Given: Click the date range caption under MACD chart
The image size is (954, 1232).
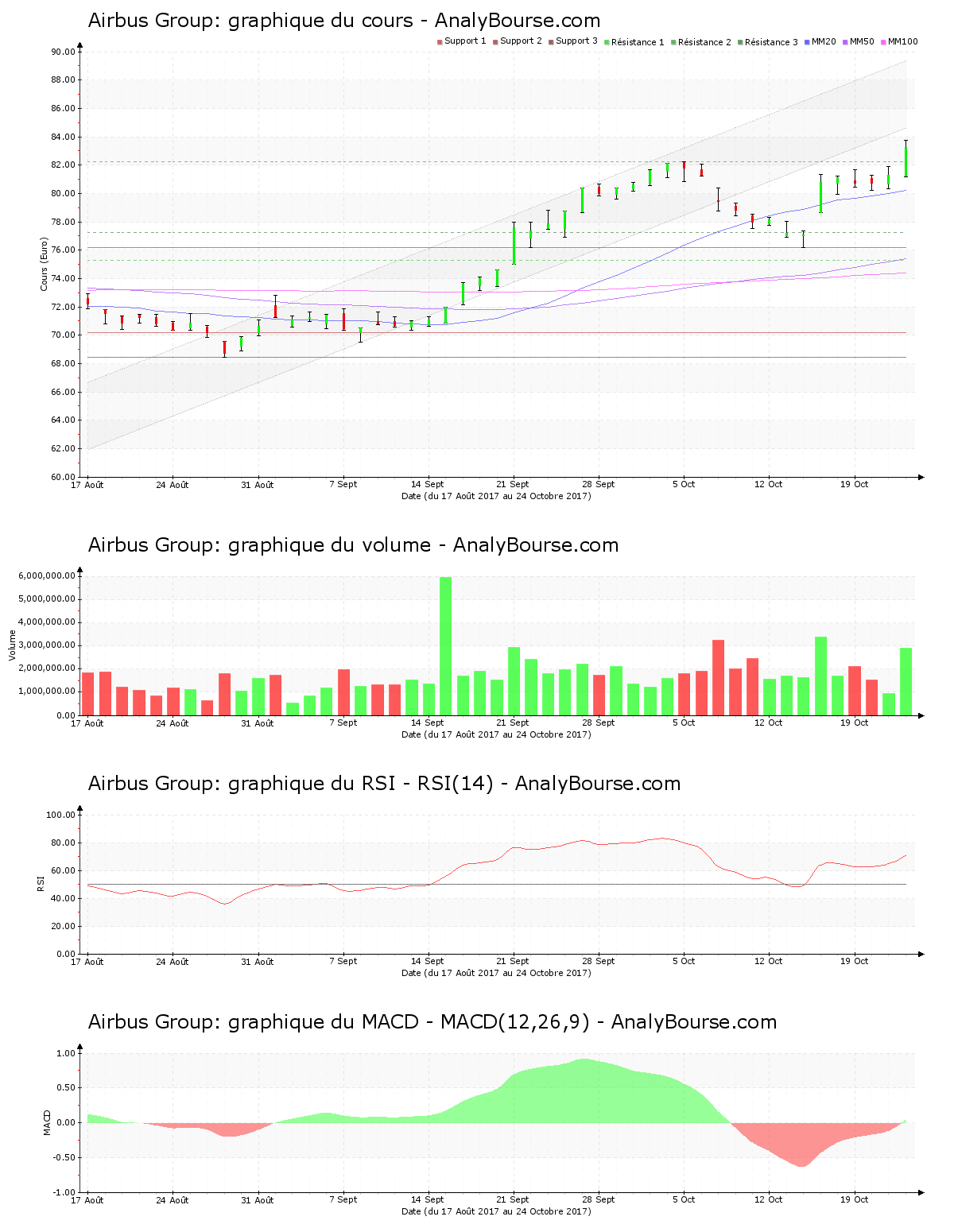Looking at the screenshot, I should pyautogui.click(x=496, y=1211).
